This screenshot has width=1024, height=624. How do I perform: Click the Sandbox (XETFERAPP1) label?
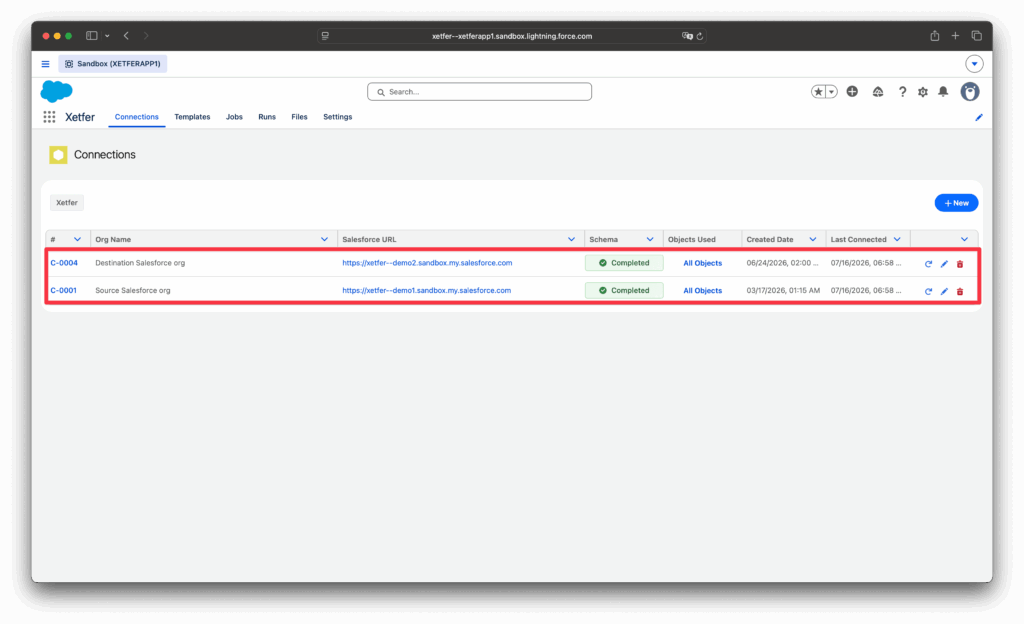[x=113, y=64]
